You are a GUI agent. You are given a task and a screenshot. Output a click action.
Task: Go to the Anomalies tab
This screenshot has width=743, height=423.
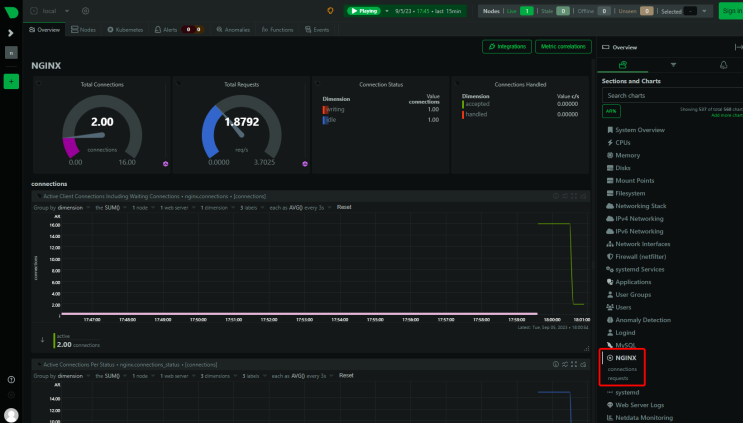tap(233, 29)
